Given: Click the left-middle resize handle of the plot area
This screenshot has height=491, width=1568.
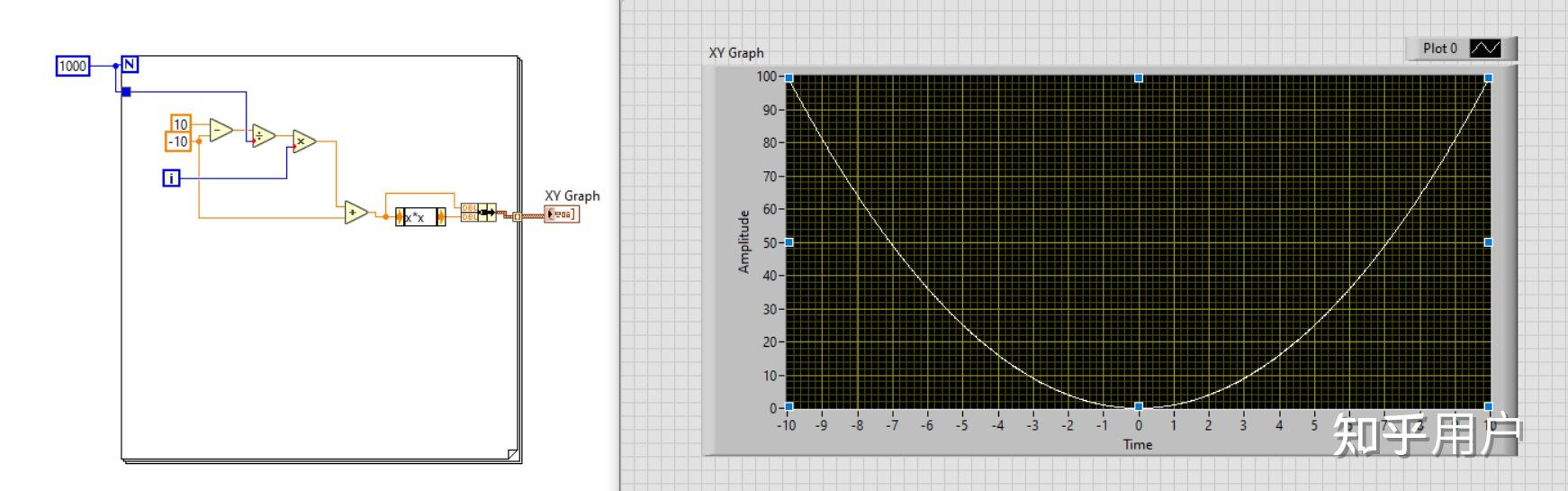Looking at the screenshot, I should click(x=789, y=242).
